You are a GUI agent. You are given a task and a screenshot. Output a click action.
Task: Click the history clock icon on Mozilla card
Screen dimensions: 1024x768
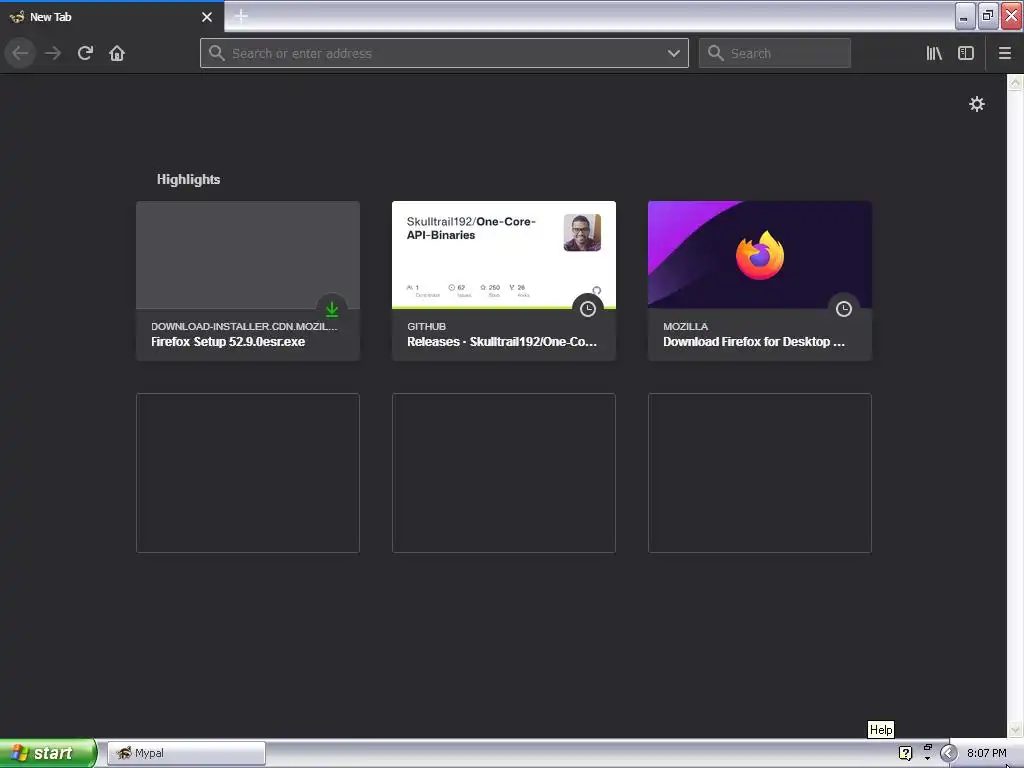(x=844, y=309)
